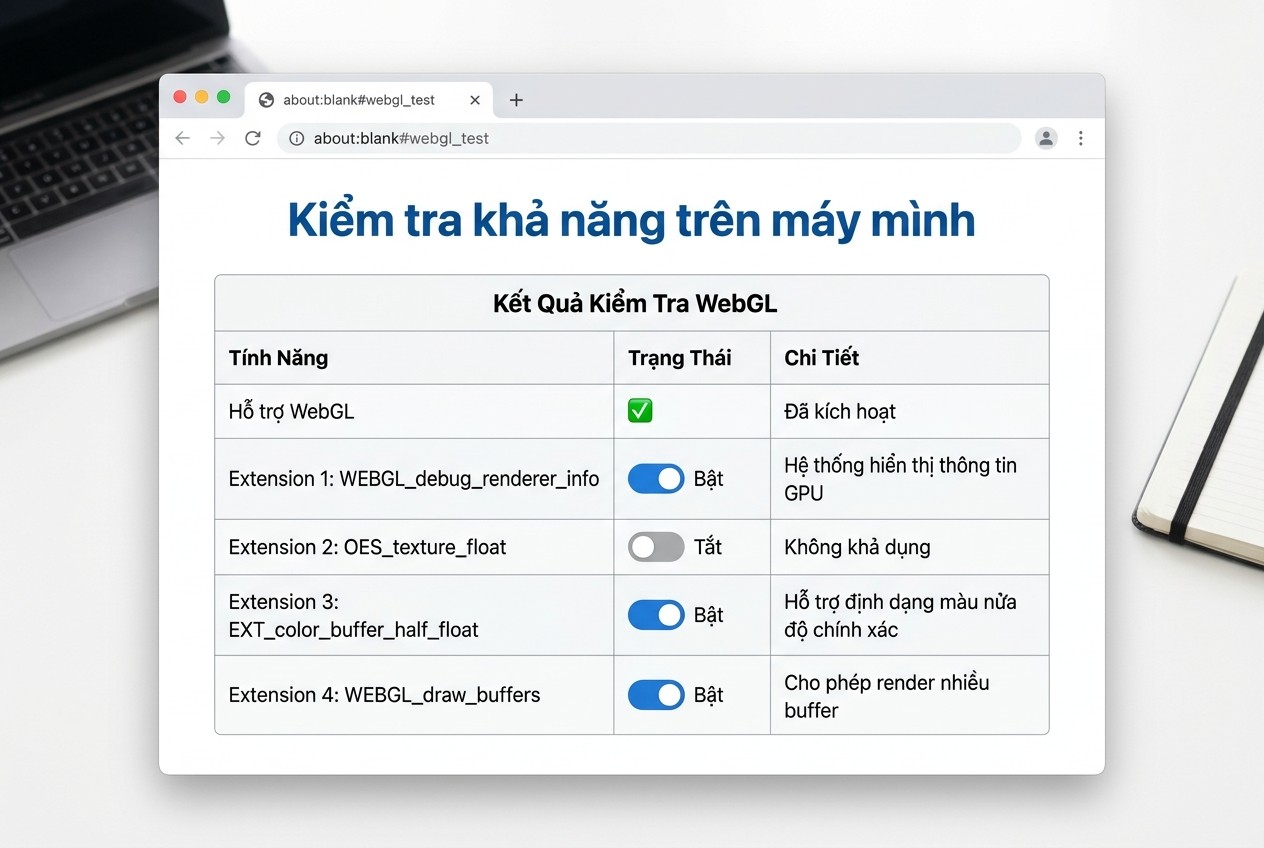Viewport: 1264px width, 848px height.
Task: Focus the address bar URL field
Action: pyautogui.click(x=649, y=138)
